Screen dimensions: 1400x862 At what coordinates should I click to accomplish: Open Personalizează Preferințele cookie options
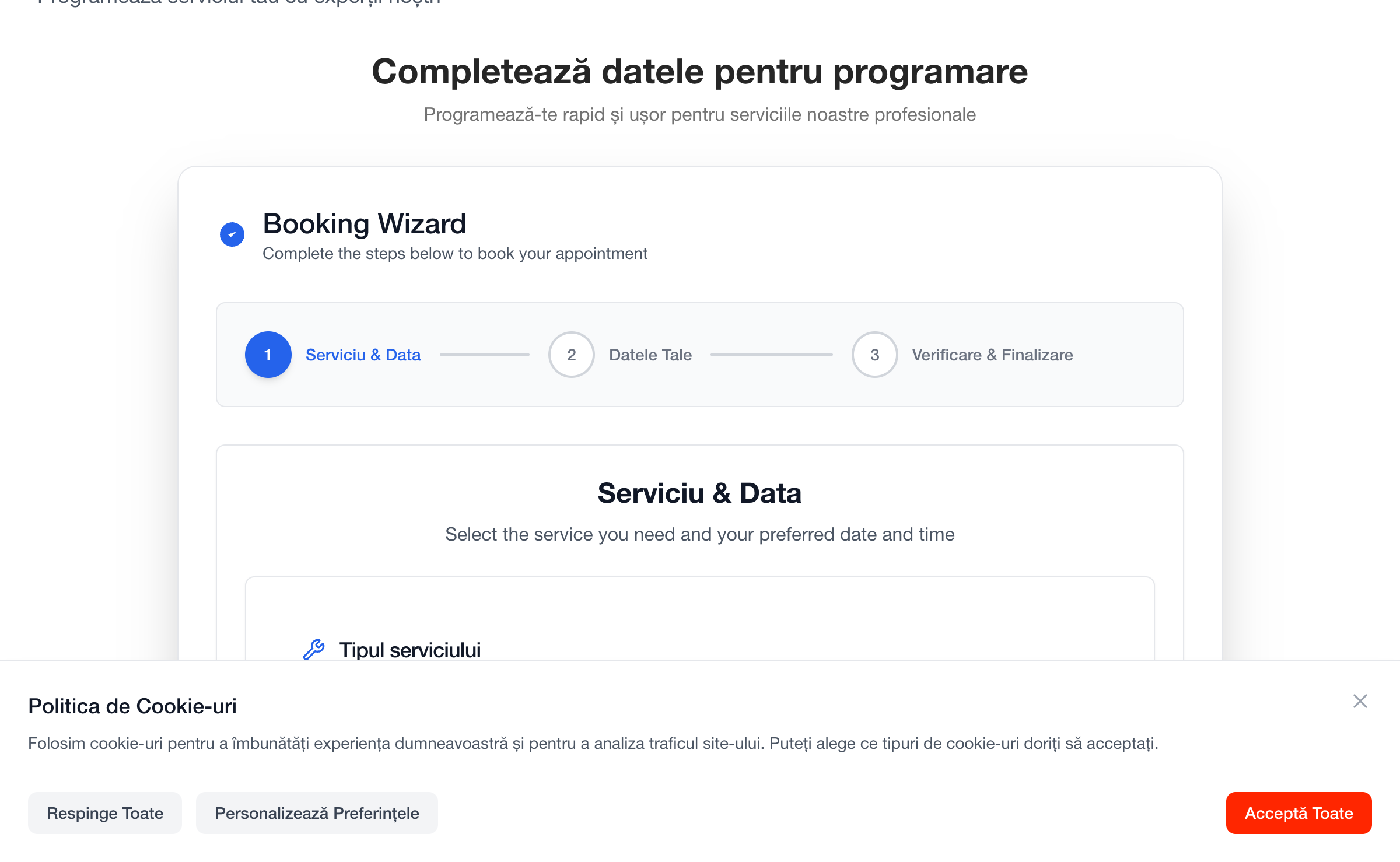click(317, 813)
